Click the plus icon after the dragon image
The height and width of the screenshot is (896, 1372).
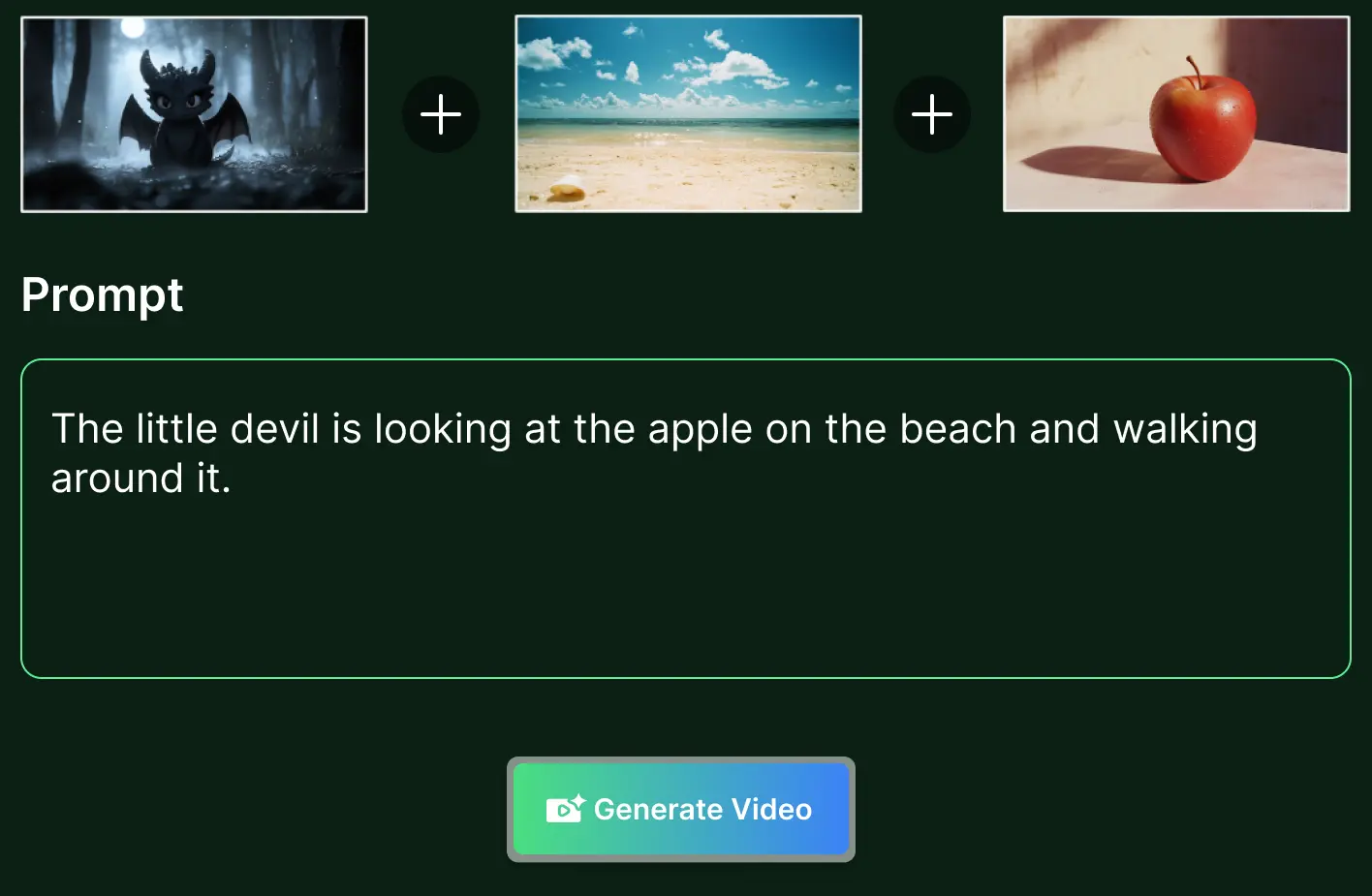(441, 114)
